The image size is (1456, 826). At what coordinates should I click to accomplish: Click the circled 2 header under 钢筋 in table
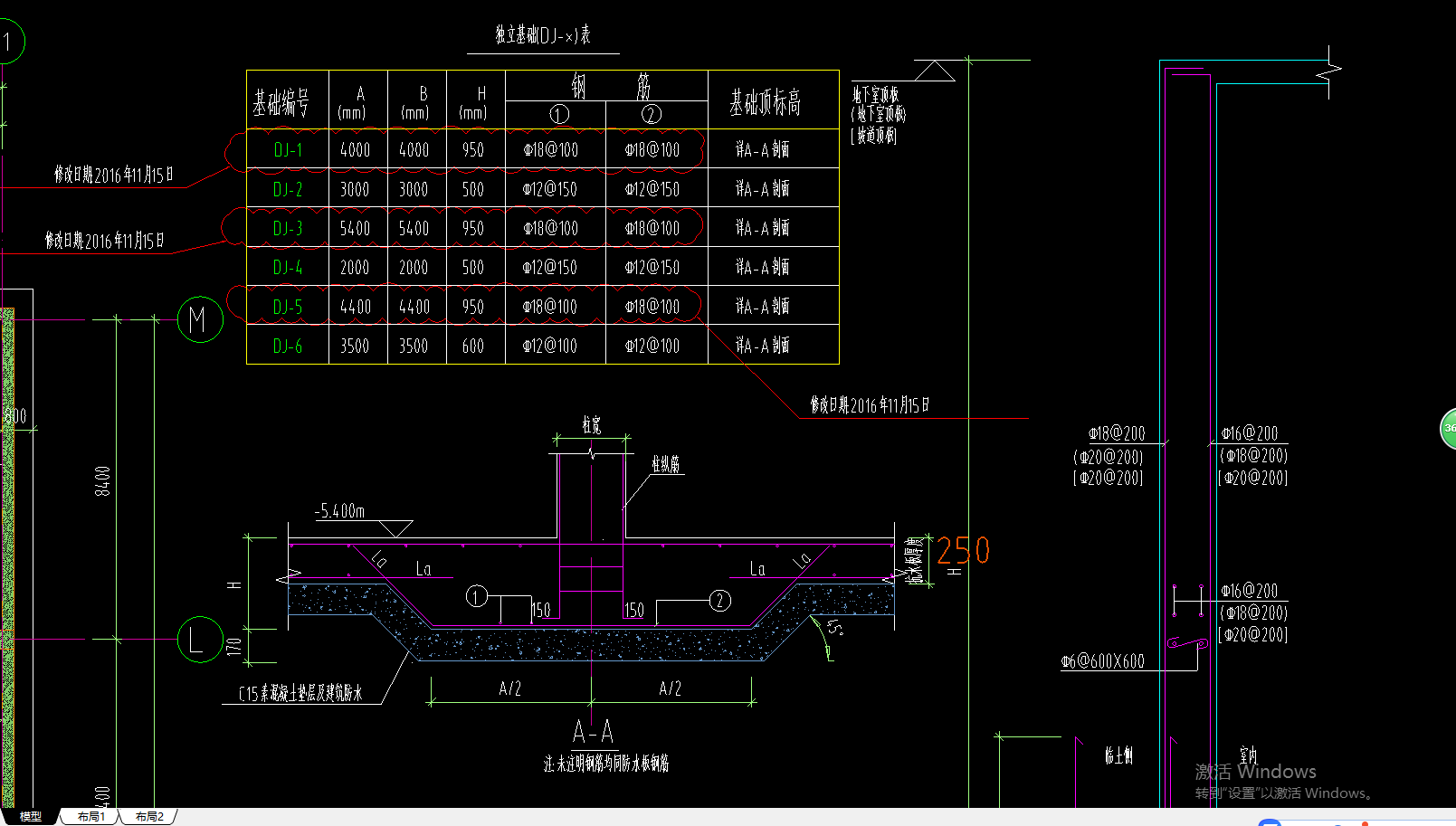(652, 114)
